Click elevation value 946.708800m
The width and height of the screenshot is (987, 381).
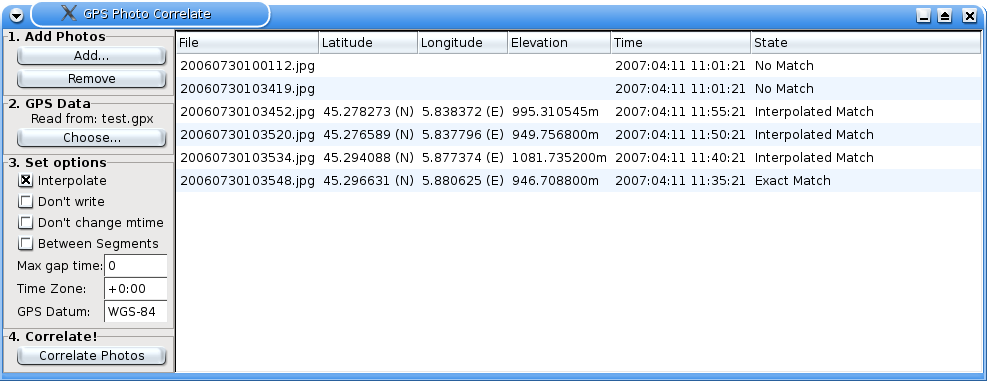tap(555, 181)
